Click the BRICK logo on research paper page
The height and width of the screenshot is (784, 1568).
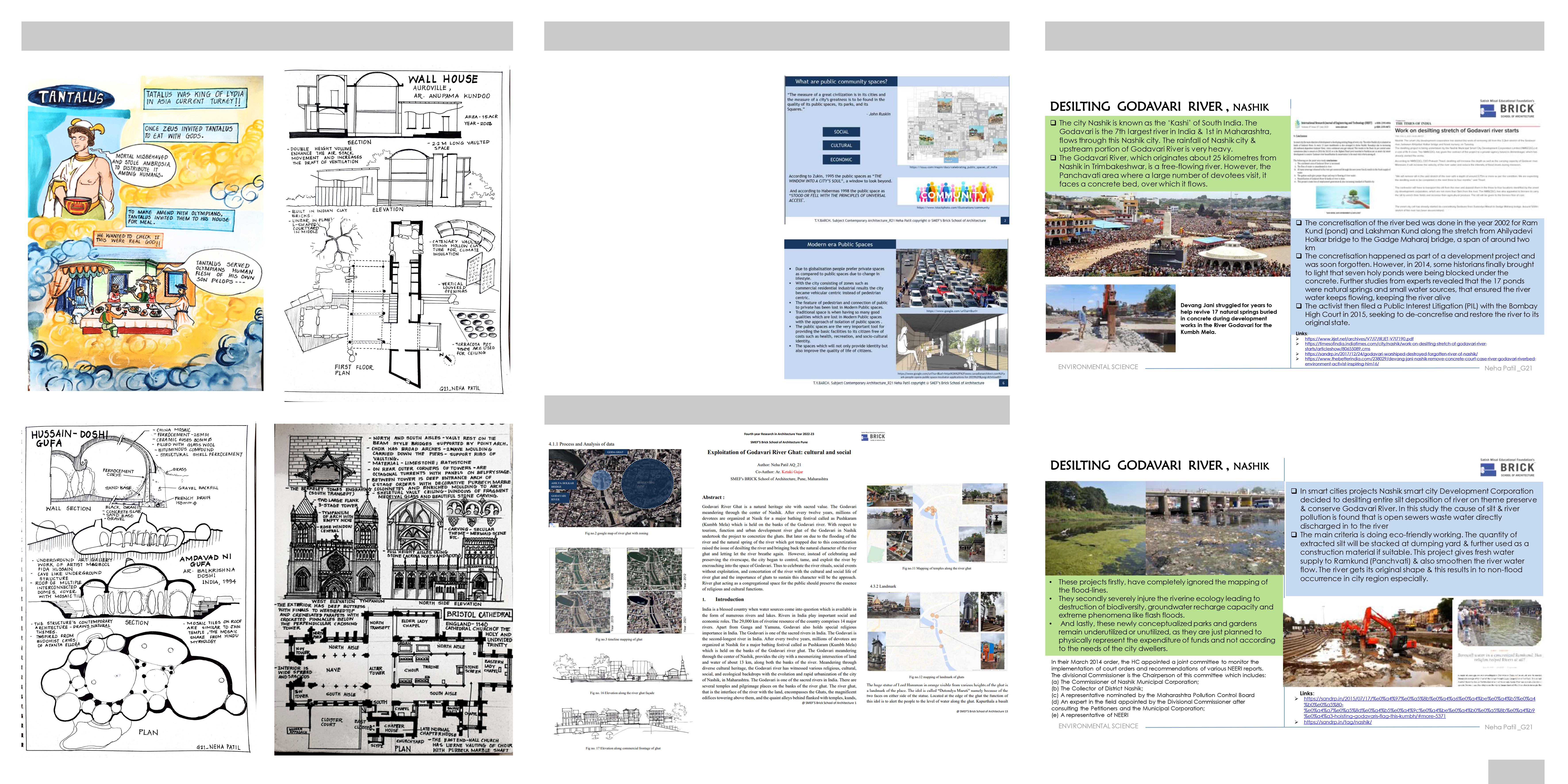[873, 436]
